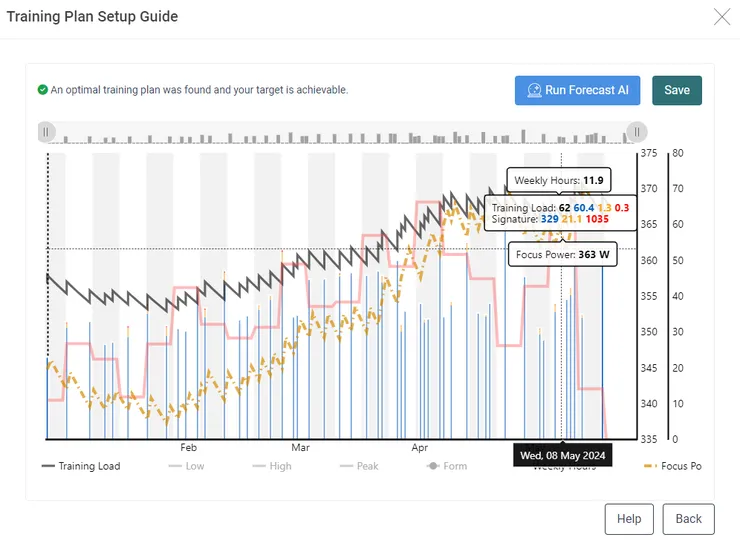The height and width of the screenshot is (540, 740).
Task: Go Back to the previous step
Action: (689, 519)
